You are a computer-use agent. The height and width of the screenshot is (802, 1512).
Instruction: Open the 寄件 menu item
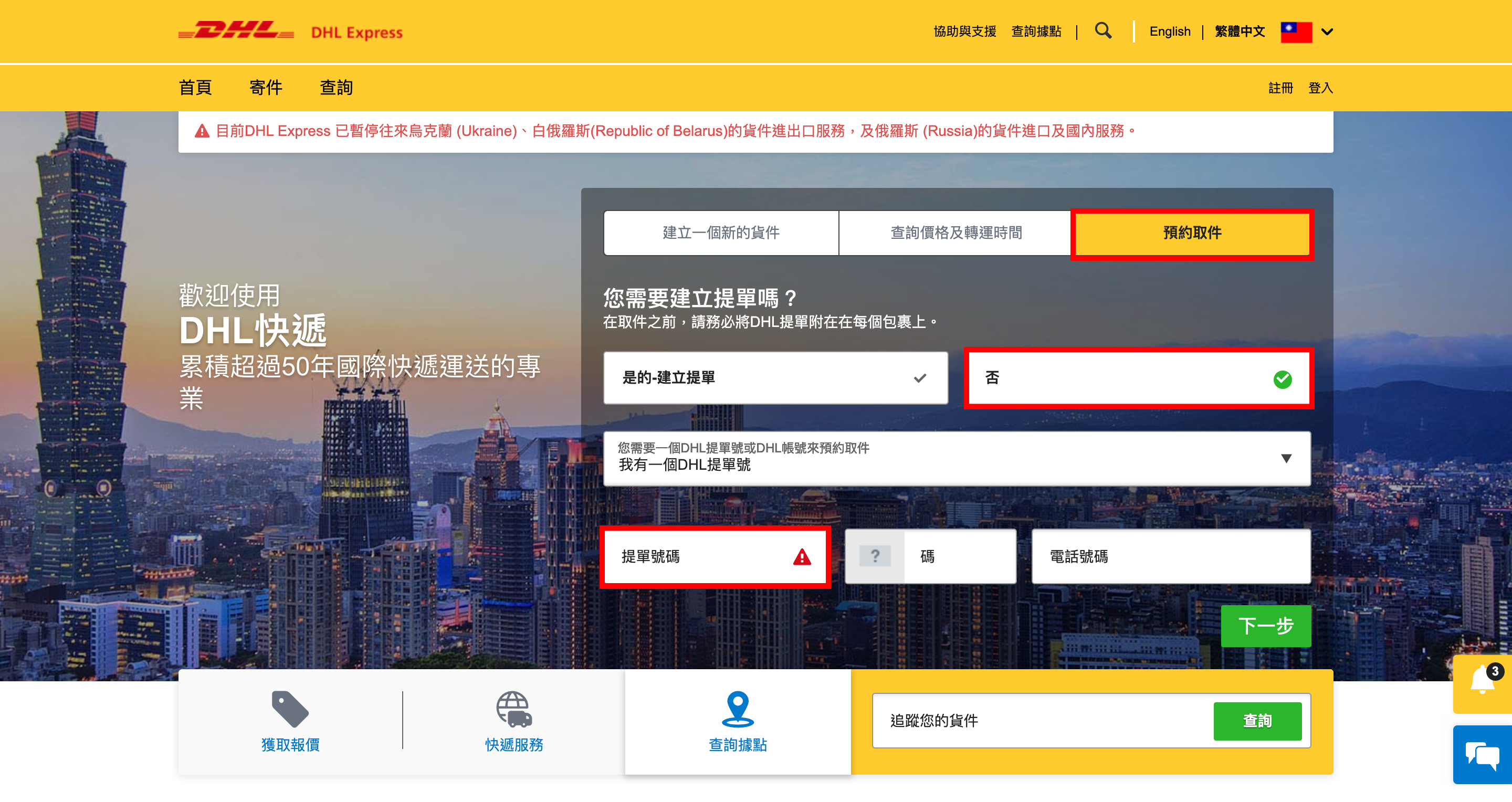(x=266, y=88)
